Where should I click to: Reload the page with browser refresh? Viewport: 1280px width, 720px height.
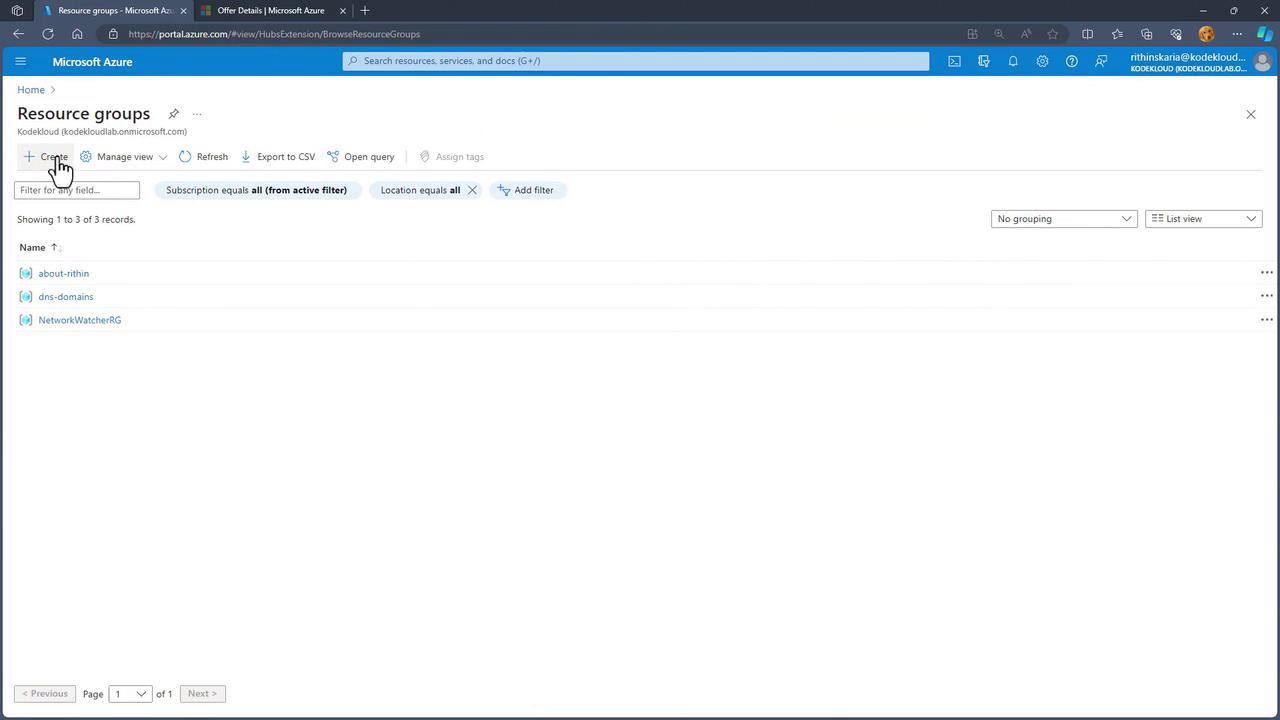[x=47, y=34]
